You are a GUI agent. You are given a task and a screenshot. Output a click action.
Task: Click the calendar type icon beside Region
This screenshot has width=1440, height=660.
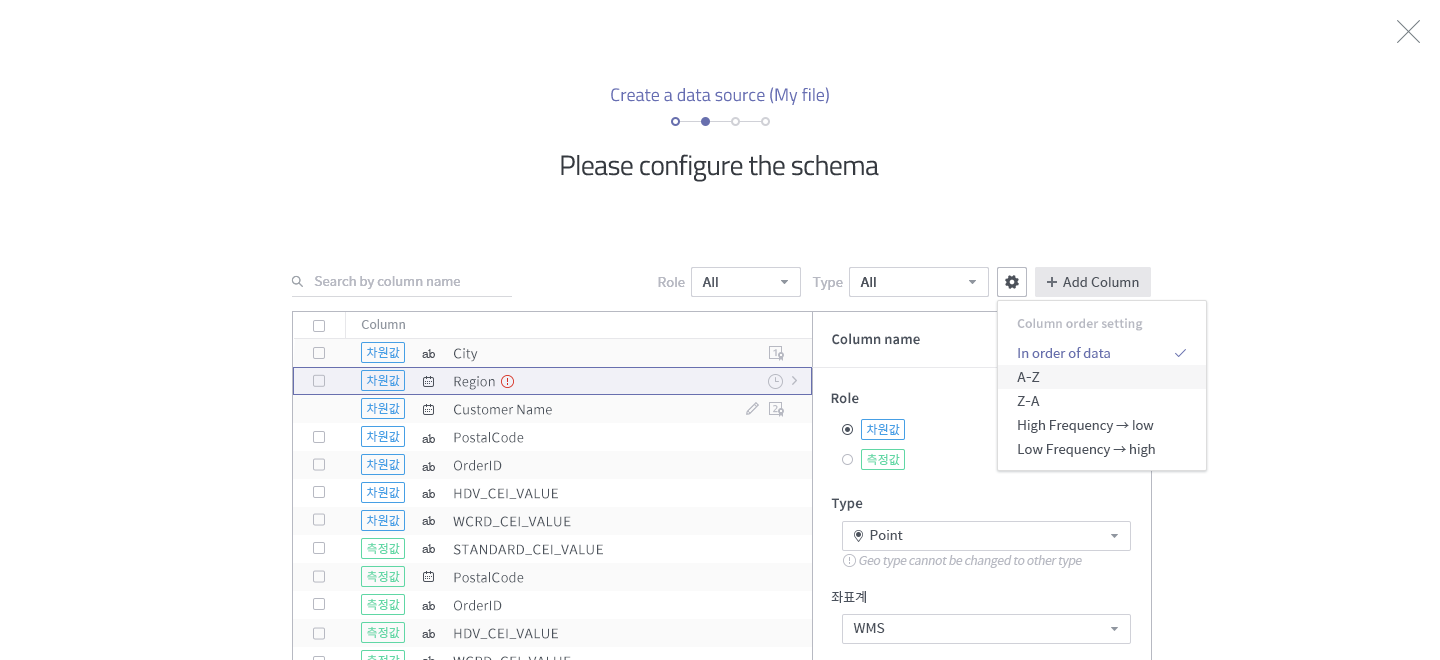point(429,382)
